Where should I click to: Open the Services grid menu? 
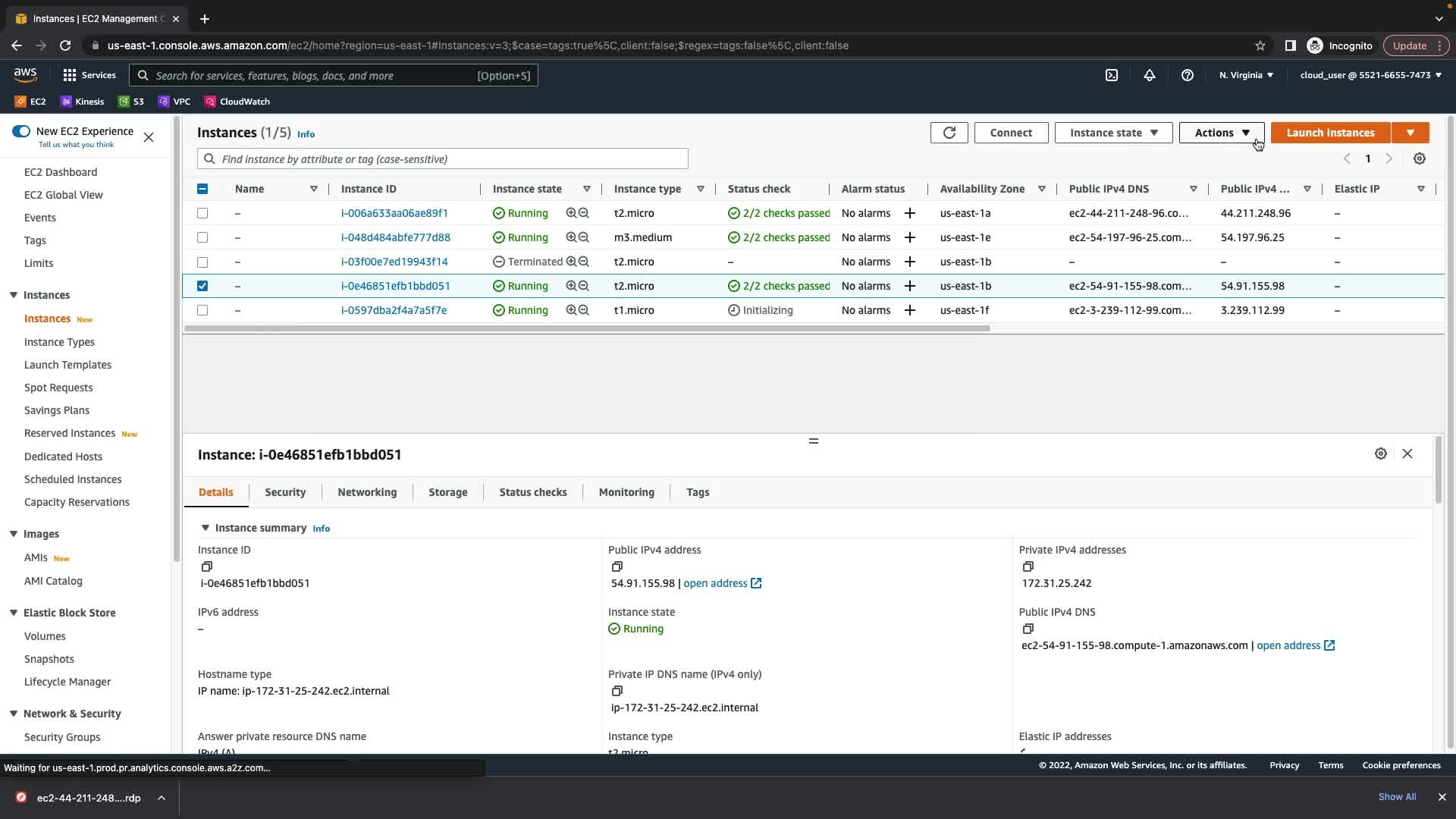pyautogui.click(x=70, y=75)
